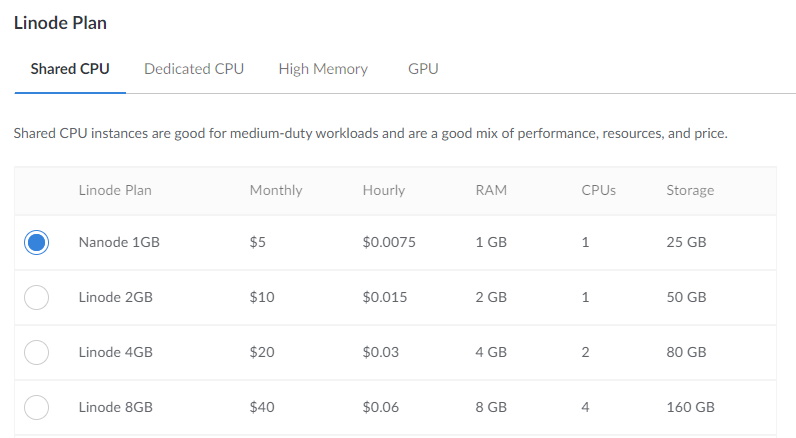Click the $10 monthly price
Image resolution: width=796 pixels, height=438 pixels.
coord(262,297)
